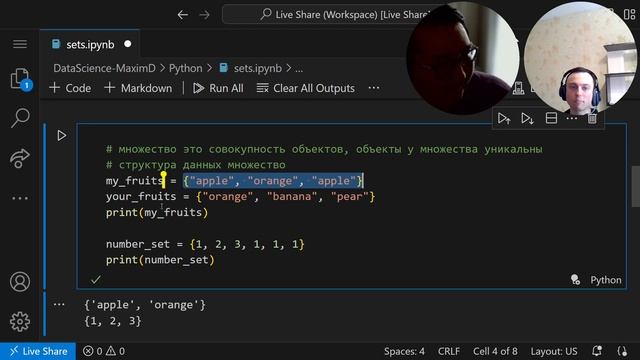Click the your_fruits assignment line
Image resolution: width=640 pixels, height=360 pixels.
(x=240, y=197)
